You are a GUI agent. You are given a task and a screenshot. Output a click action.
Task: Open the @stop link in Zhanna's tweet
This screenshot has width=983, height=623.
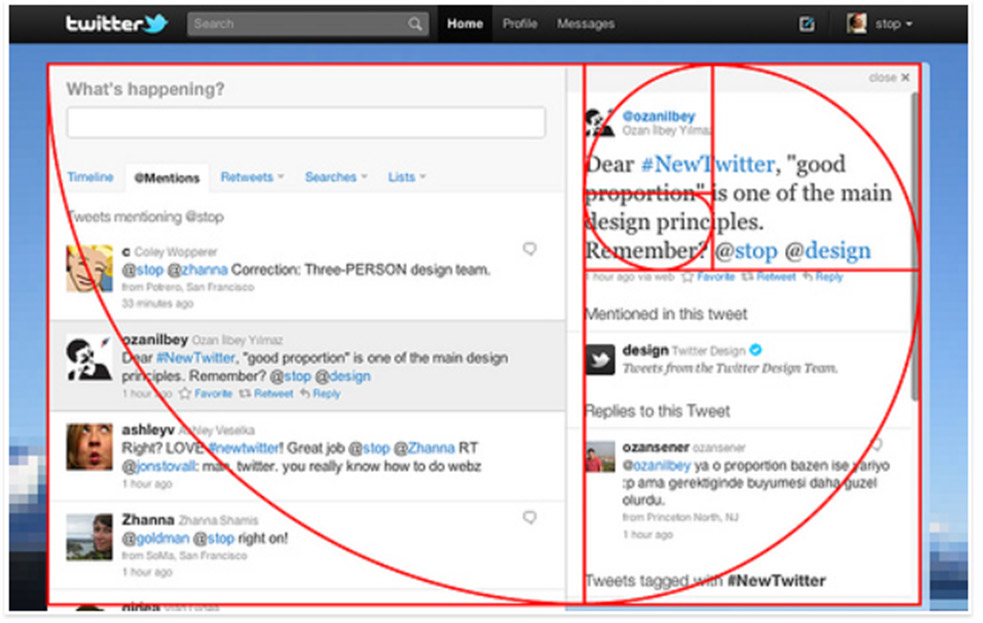(x=214, y=538)
